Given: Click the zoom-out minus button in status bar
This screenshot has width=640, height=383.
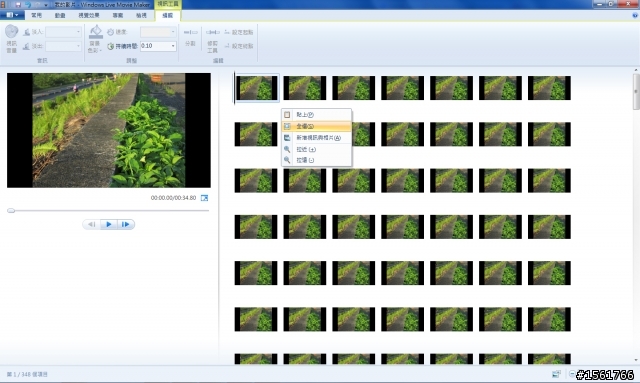Looking at the screenshot, I should tap(572, 374).
